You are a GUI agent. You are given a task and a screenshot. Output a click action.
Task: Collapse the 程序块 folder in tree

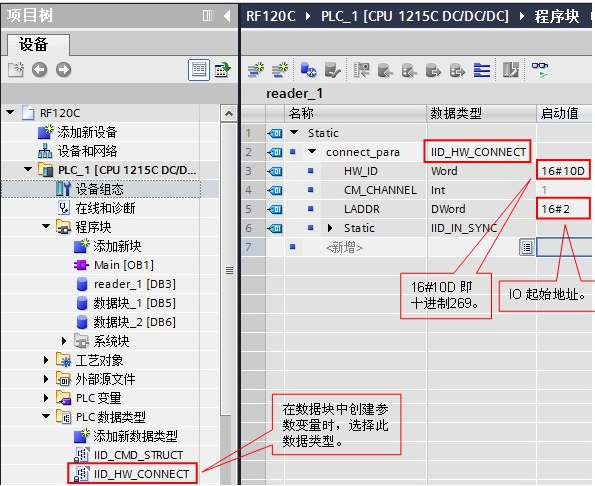[46, 226]
